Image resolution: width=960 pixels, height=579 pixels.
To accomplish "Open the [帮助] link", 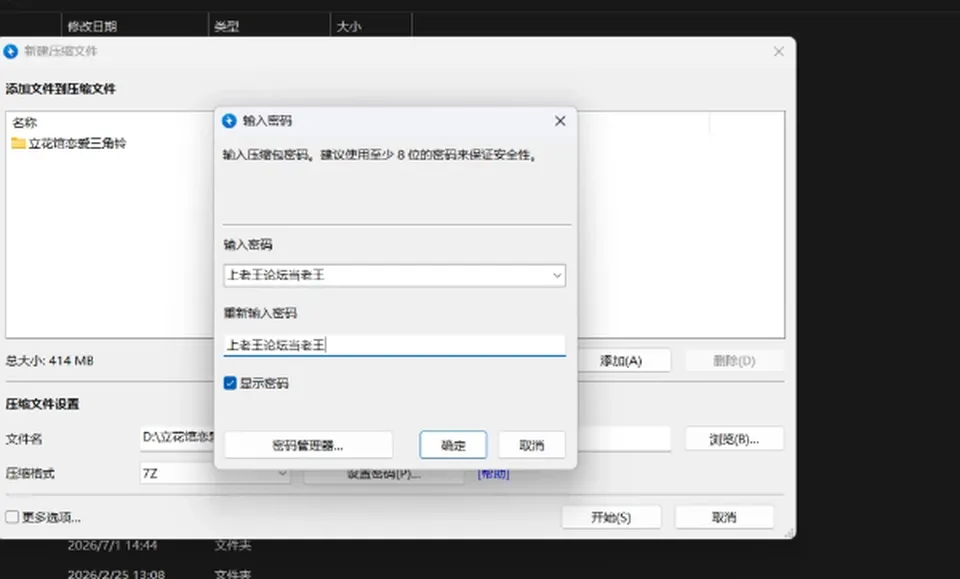I will click(493, 474).
